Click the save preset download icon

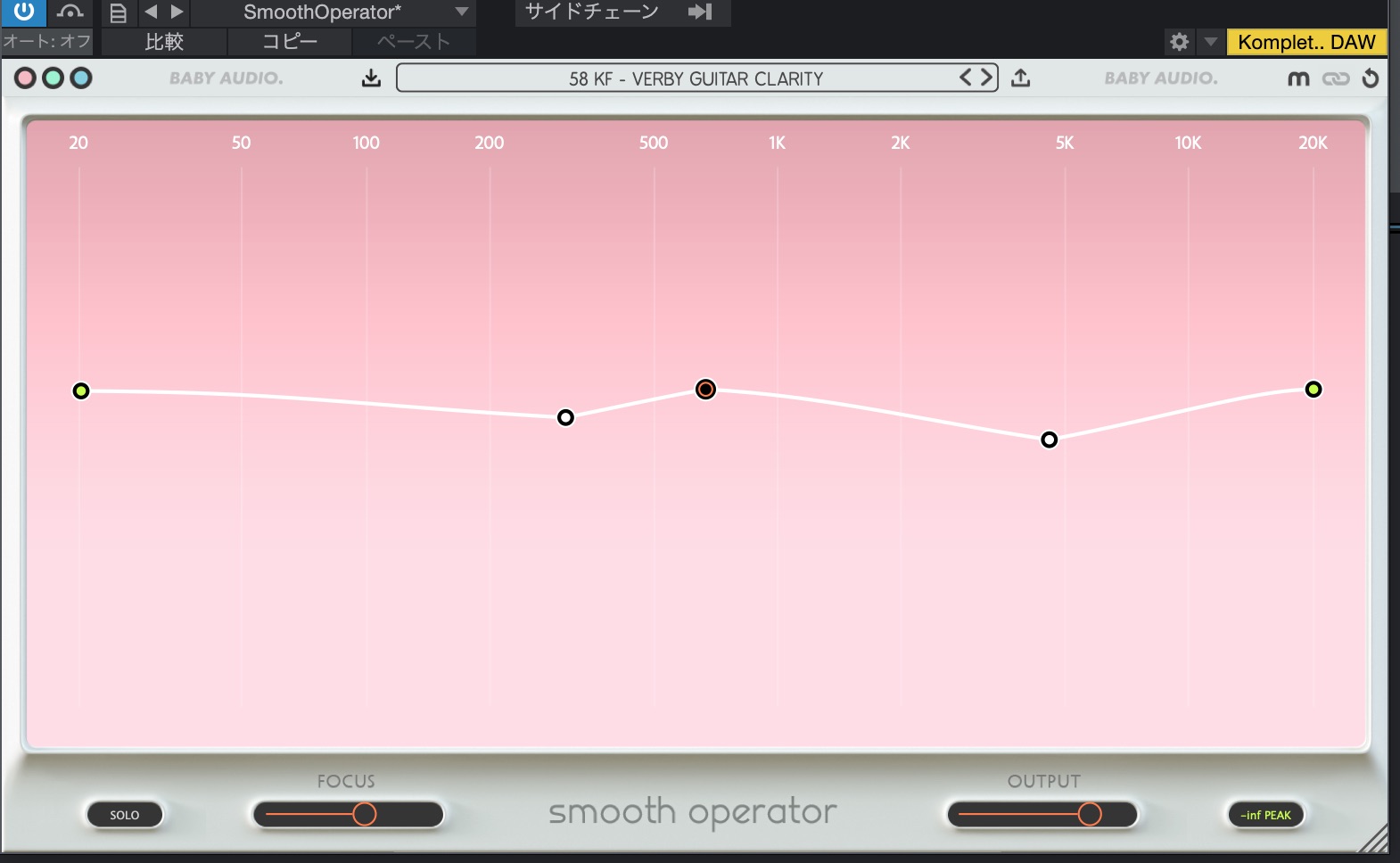click(x=371, y=78)
